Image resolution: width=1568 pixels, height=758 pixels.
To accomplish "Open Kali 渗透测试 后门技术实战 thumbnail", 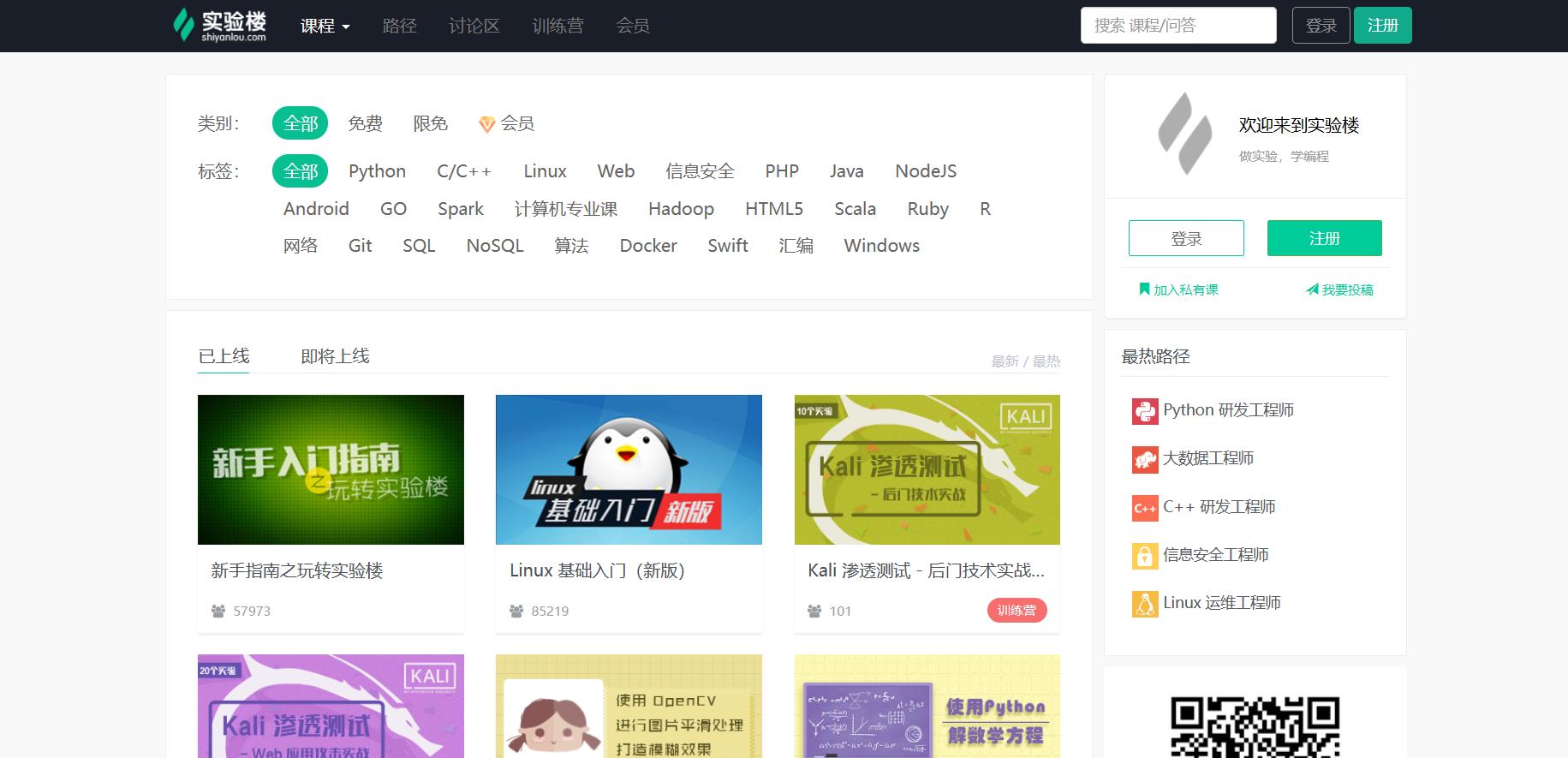I will [x=927, y=469].
